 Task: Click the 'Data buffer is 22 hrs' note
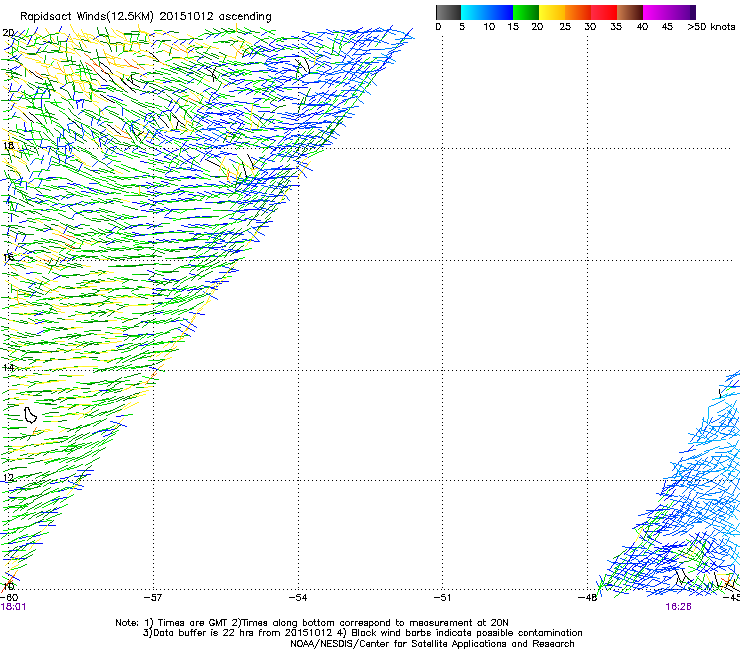tap(239, 633)
